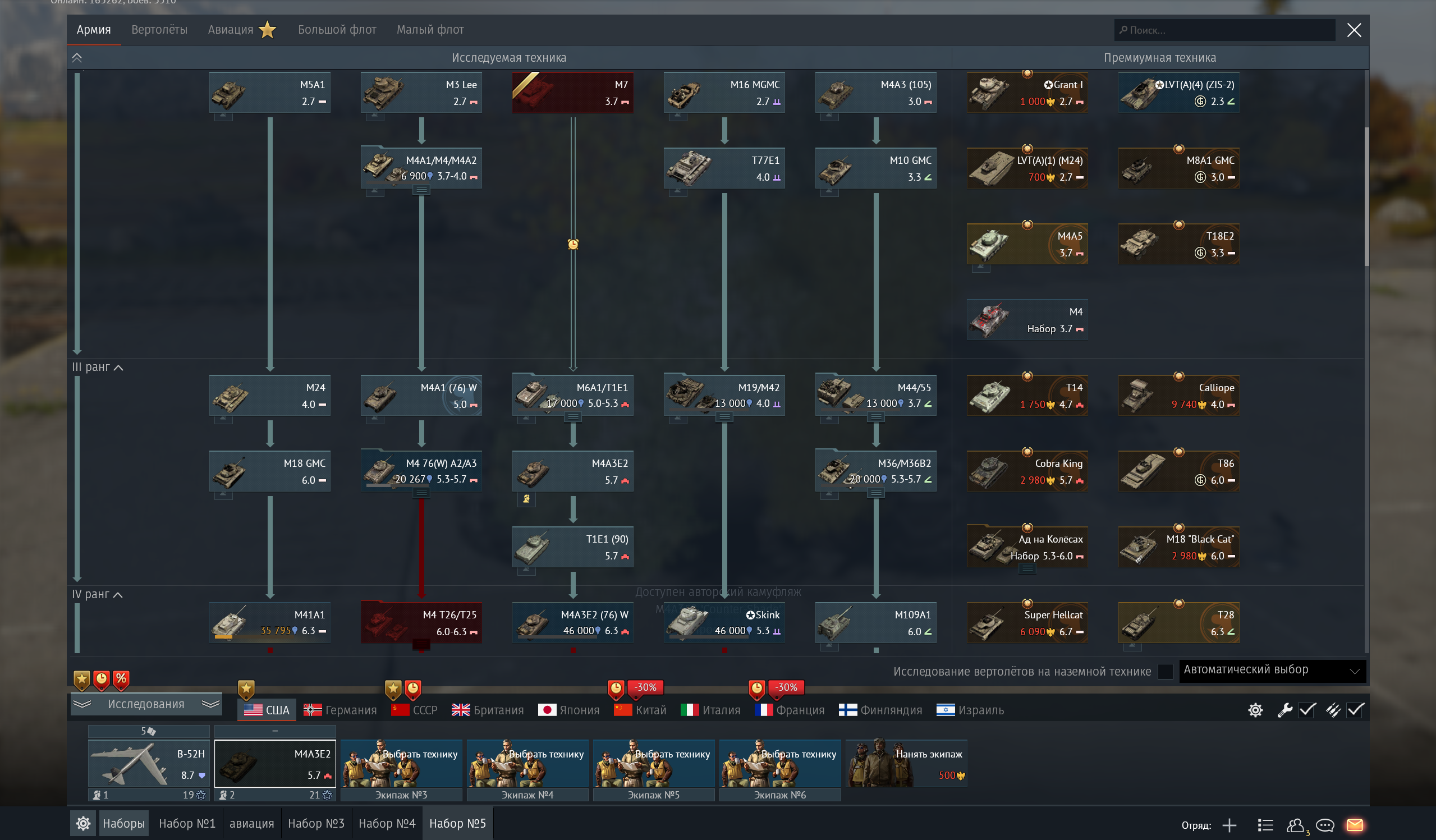Focus the Поиск search field

point(1224,30)
